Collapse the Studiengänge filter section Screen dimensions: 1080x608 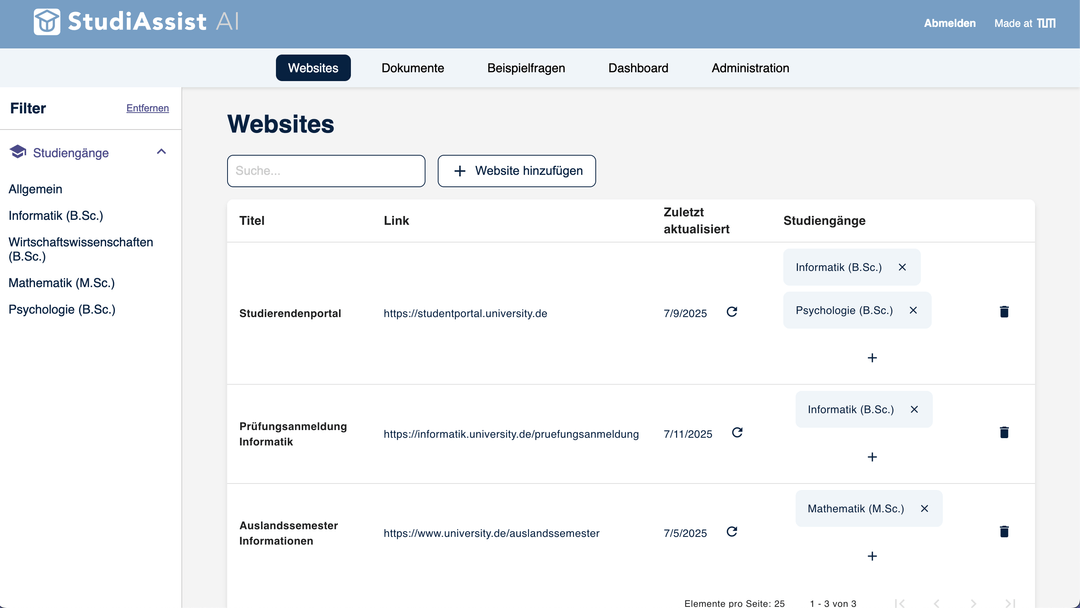(161, 151)
